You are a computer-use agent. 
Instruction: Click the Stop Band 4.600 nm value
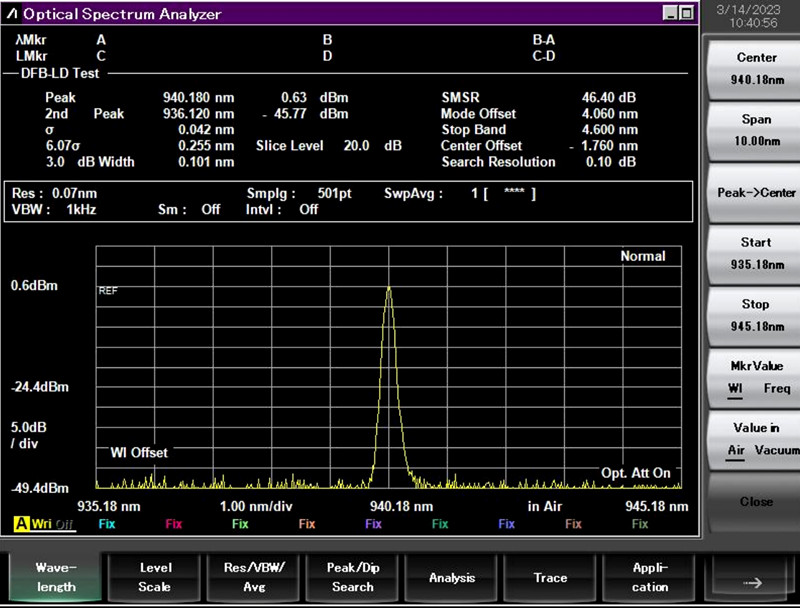point(610,130)
